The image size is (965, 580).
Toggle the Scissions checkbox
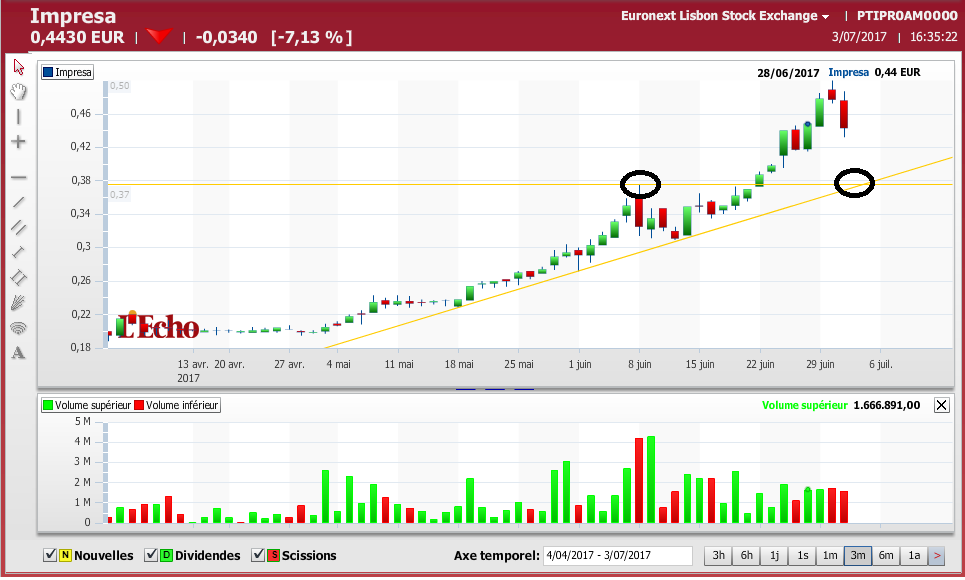pyautogui.click(x=258, y=555)
